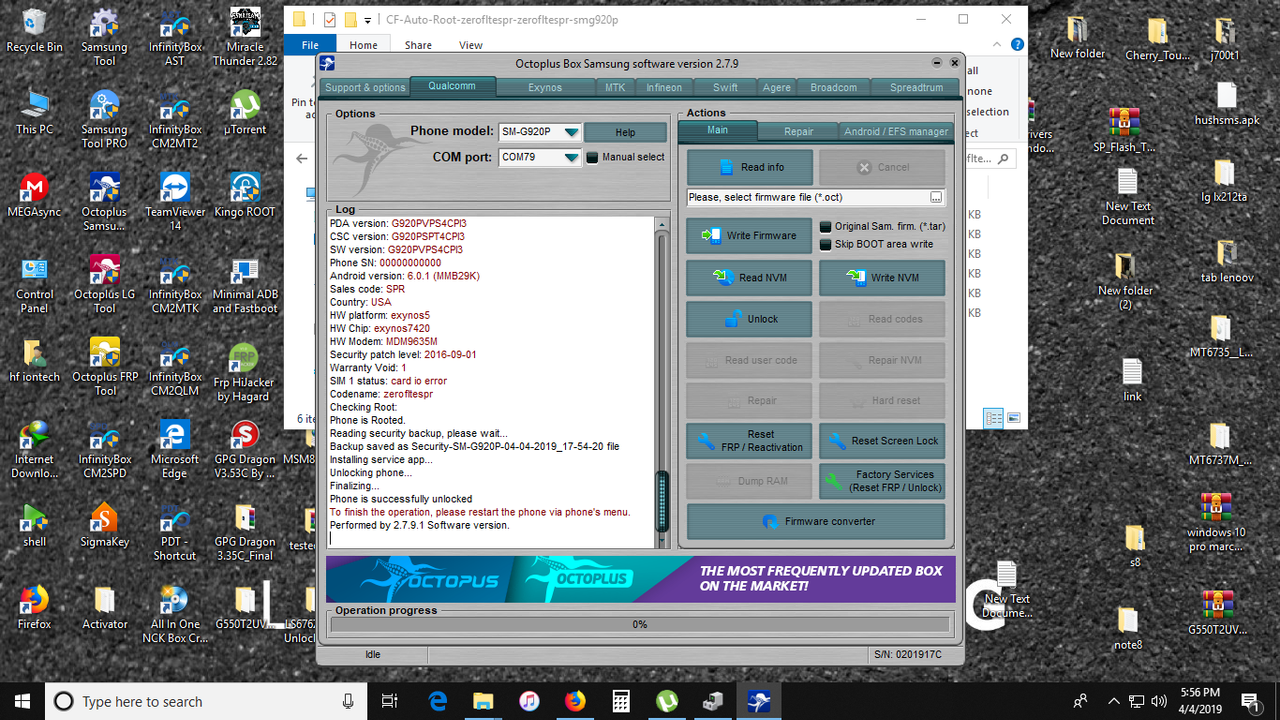Click Factory Services (Reset FRP / Unlock)

[x=882, y=481]
